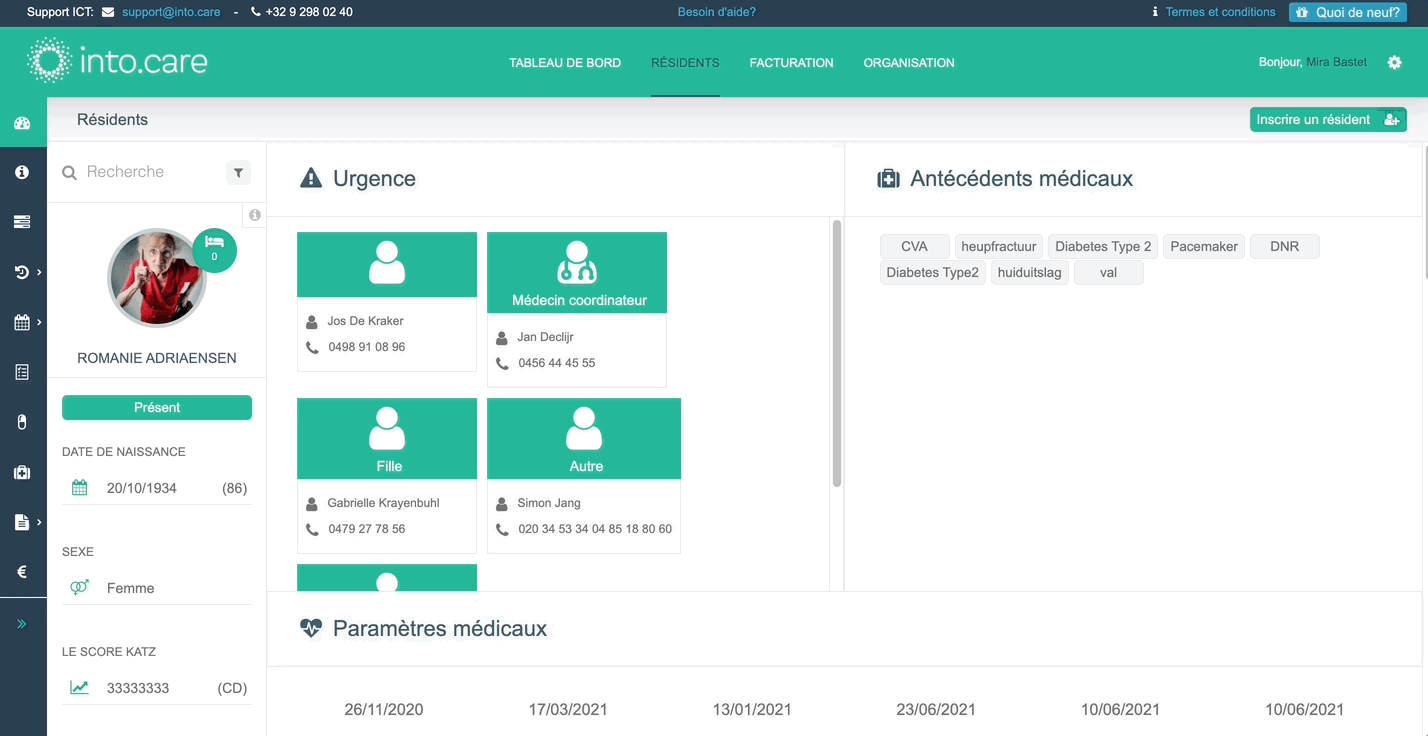Open the dashboard gauge sidebar icon

pyautogui.click(x=22, y=124)
